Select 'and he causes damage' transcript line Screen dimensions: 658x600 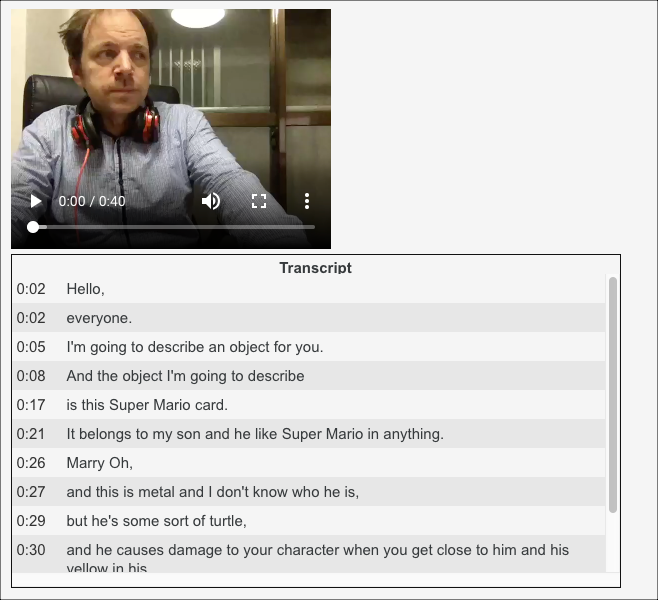[x=309, y=554]
